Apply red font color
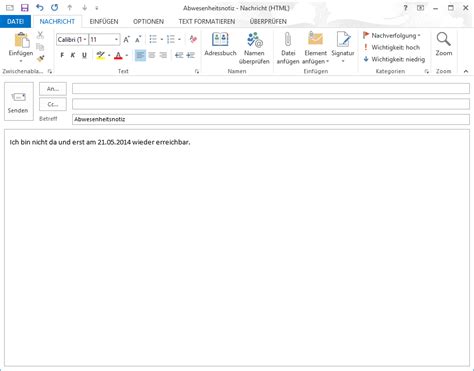Viewport: 474px width, 371px height. coord(118,55)
